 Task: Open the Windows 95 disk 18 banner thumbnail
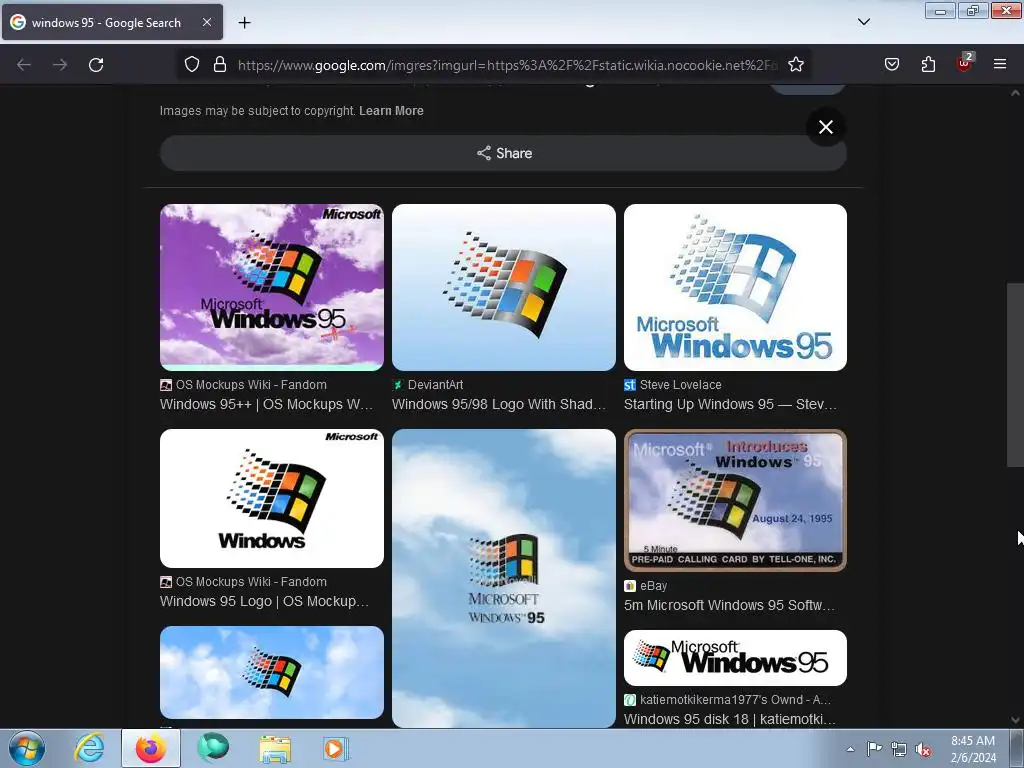point(735,658)
